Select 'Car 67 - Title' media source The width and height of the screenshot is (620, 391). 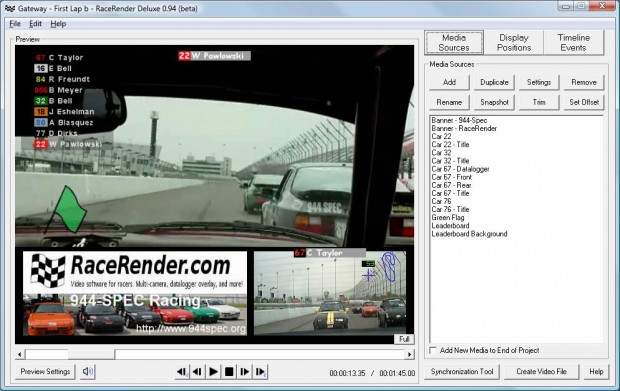450,193
